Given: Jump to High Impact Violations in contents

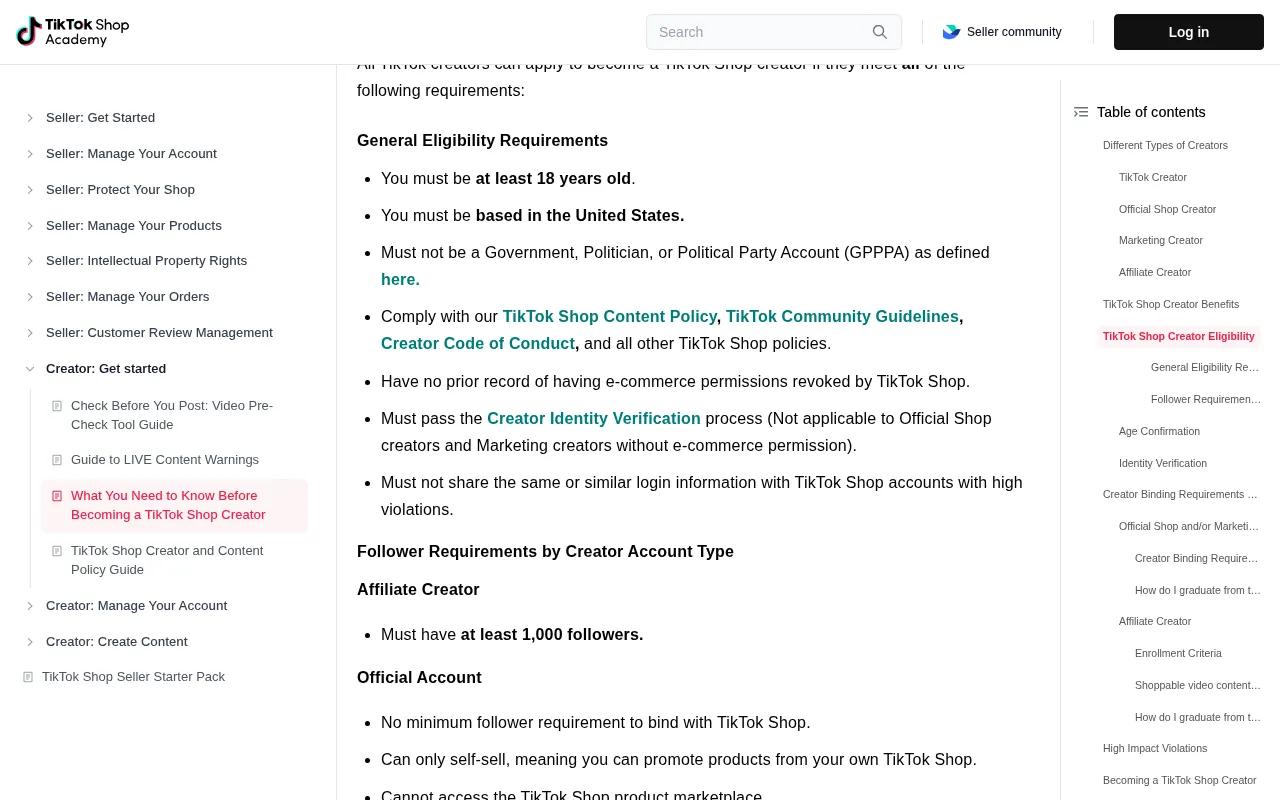Looking at the screenshot, I should click(x=1155, y=749).
